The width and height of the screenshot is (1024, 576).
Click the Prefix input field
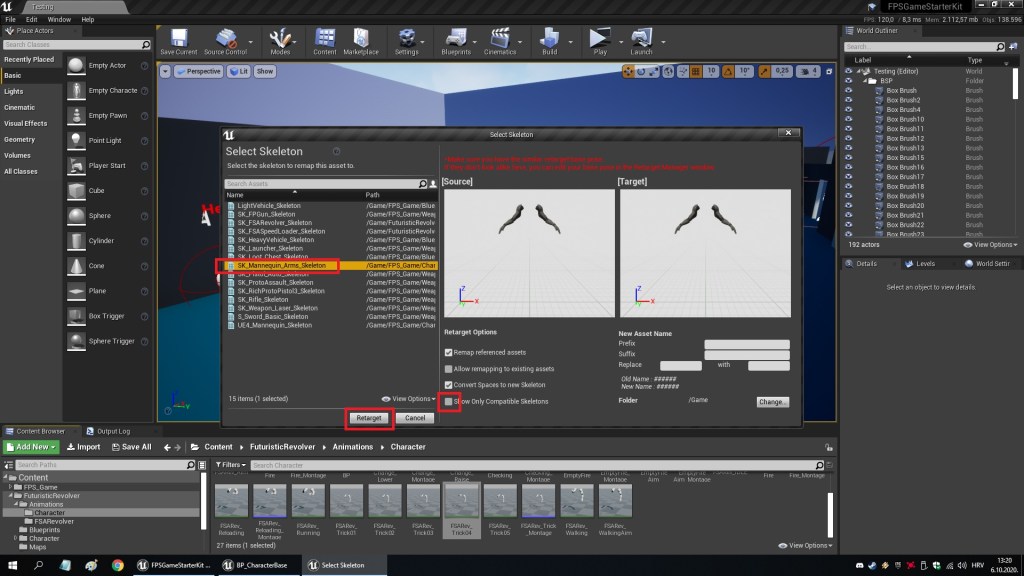point(746,344)
